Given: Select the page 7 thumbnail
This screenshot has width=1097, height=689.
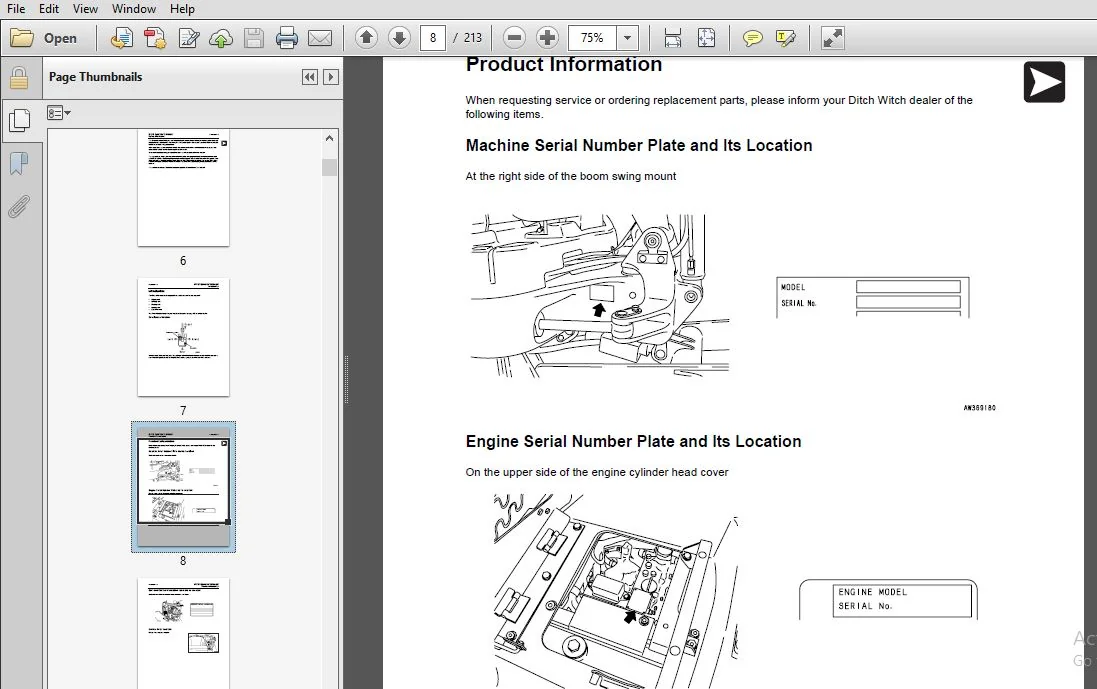Looking at the screenshot, I should (x=183, y=337).
